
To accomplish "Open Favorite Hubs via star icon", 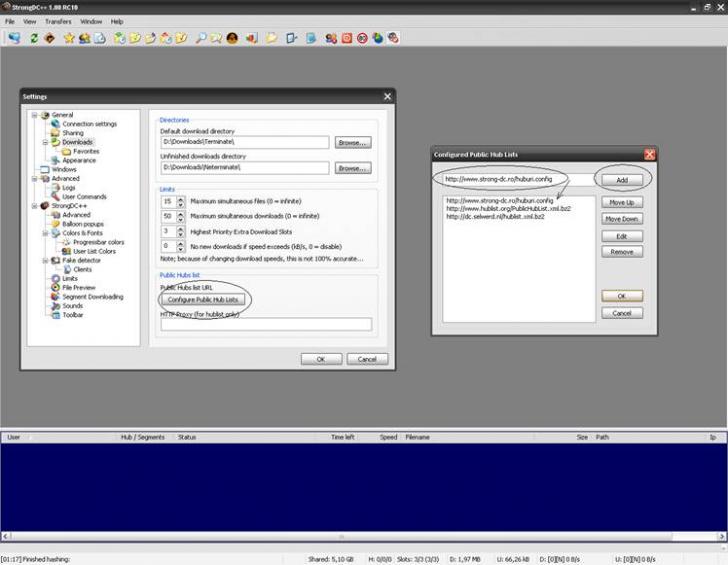I will 69,38.
